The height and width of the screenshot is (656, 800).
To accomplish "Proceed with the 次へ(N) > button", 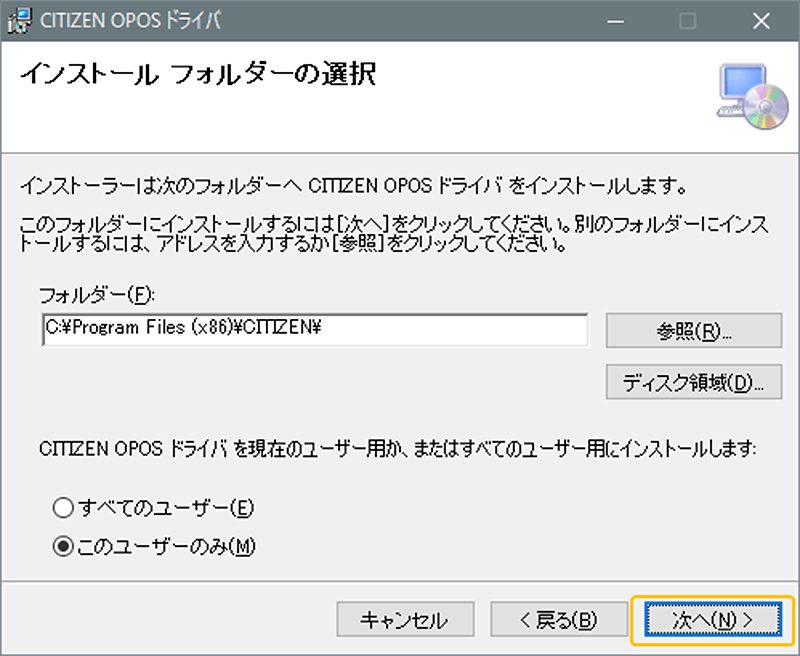I will (712, 620).
